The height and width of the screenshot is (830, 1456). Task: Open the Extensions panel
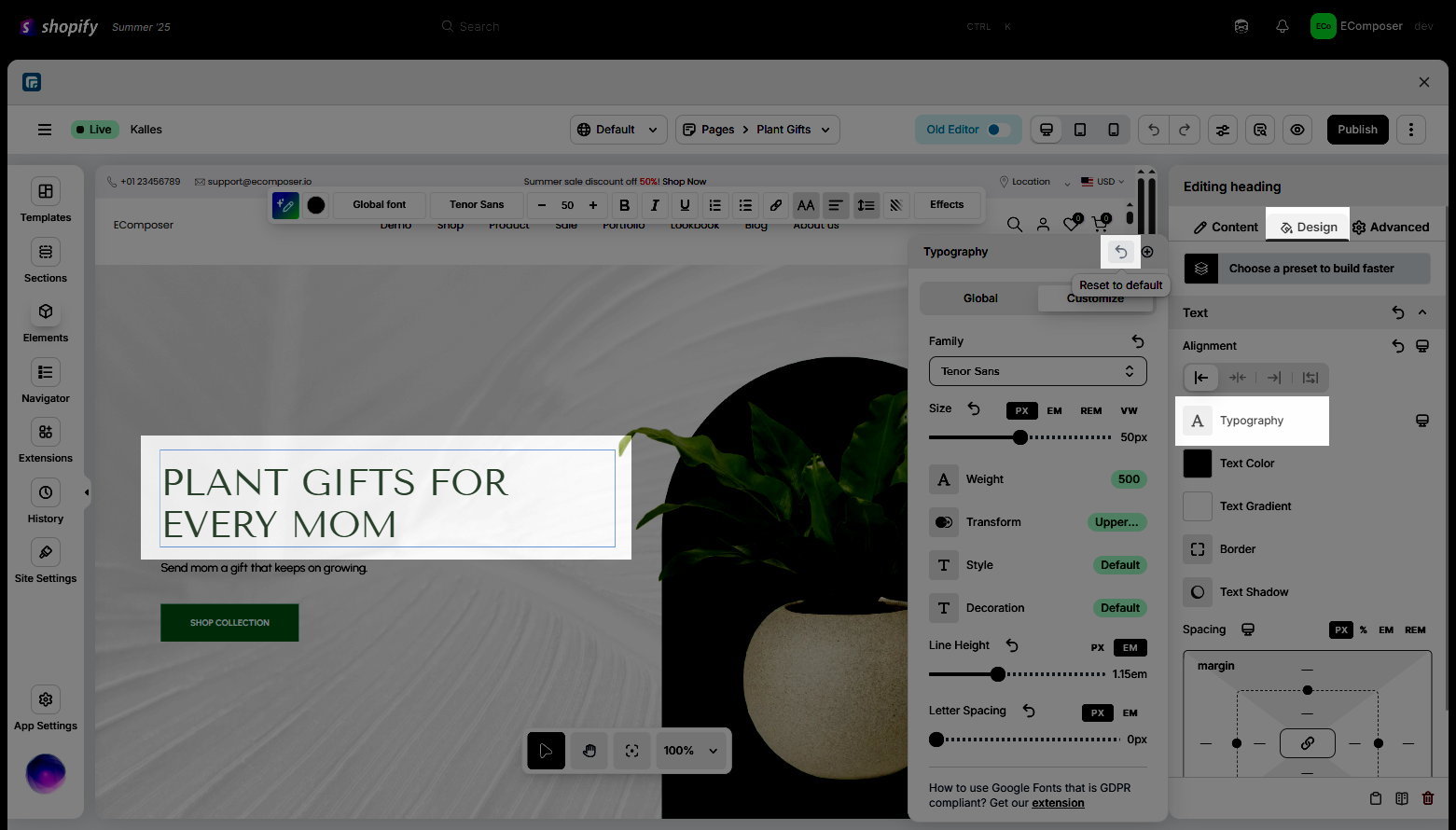click(46, 441)
